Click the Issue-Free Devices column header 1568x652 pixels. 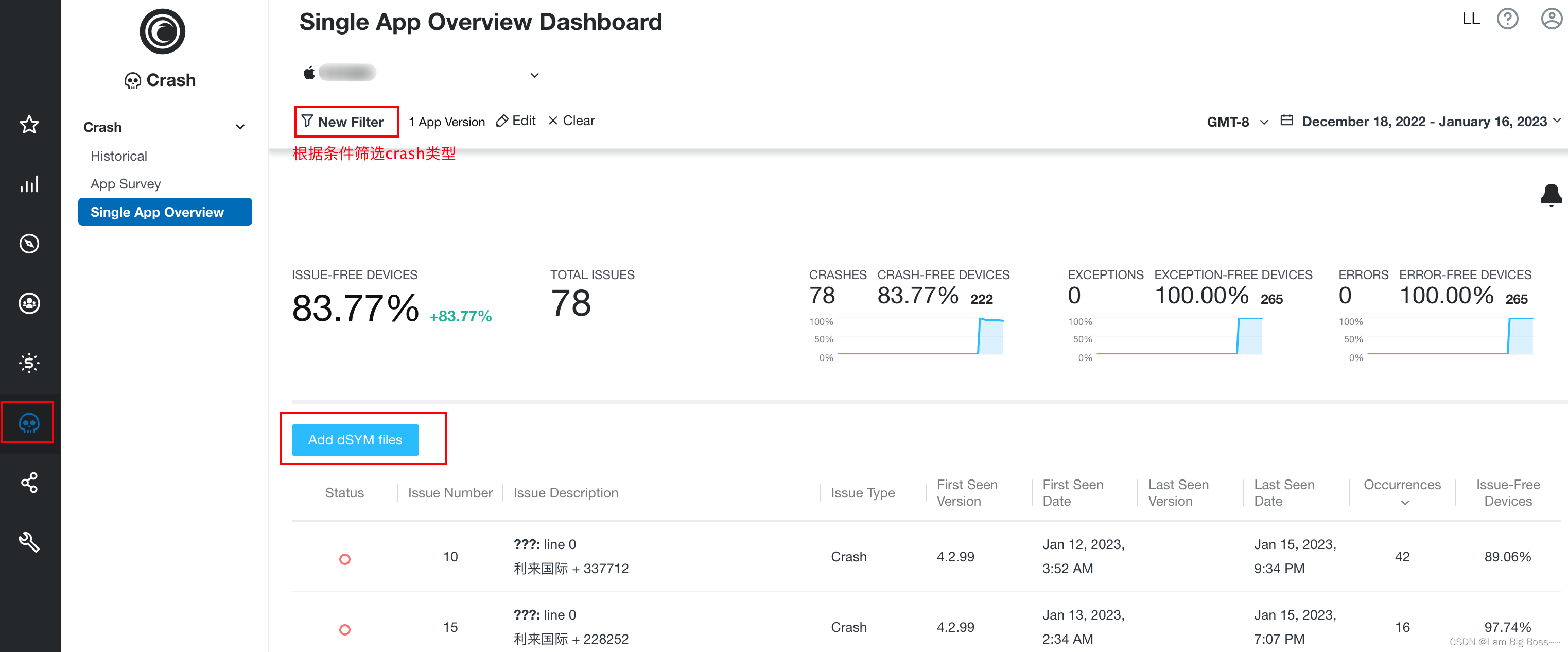[x=1508, y=492]
